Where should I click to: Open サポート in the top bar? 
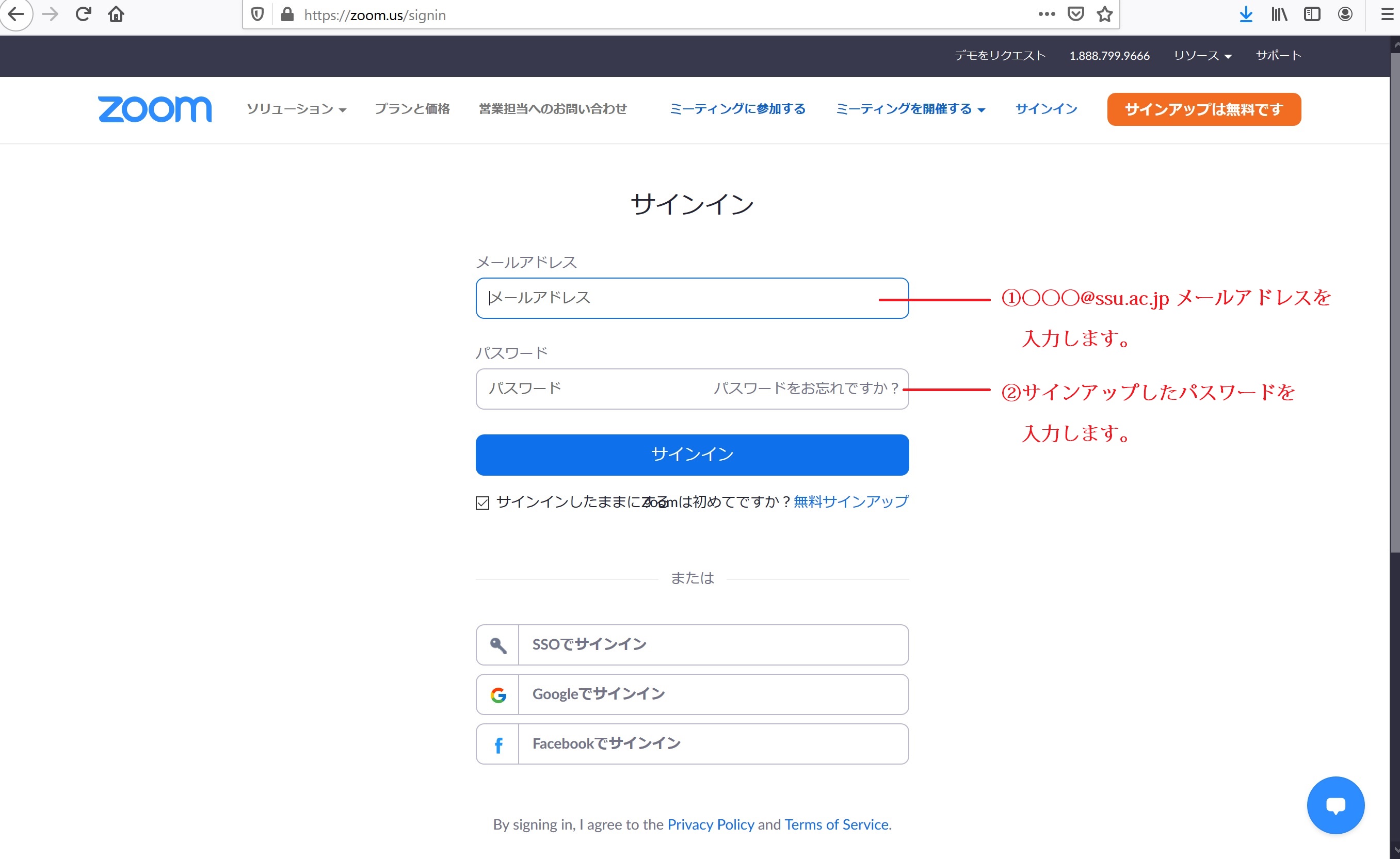1278,56
